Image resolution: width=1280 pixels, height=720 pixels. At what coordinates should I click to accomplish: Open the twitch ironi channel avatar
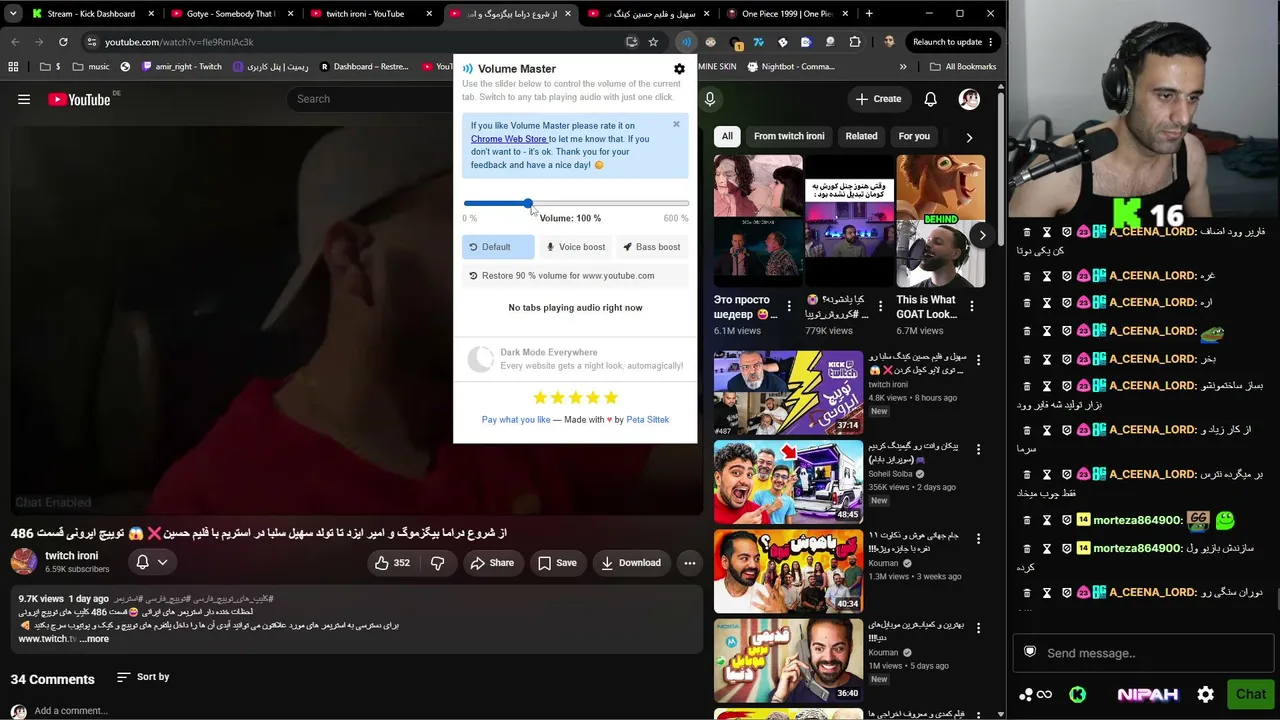click(x=24, y=562)
